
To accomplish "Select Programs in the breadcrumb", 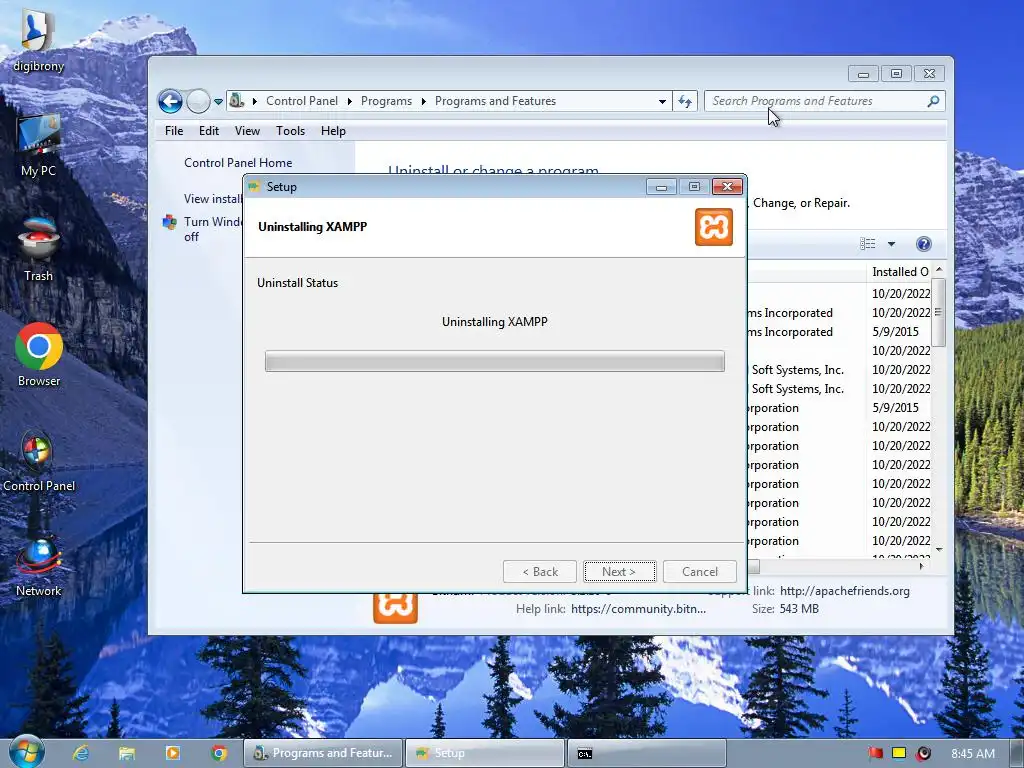I will [x=386, y=101].
